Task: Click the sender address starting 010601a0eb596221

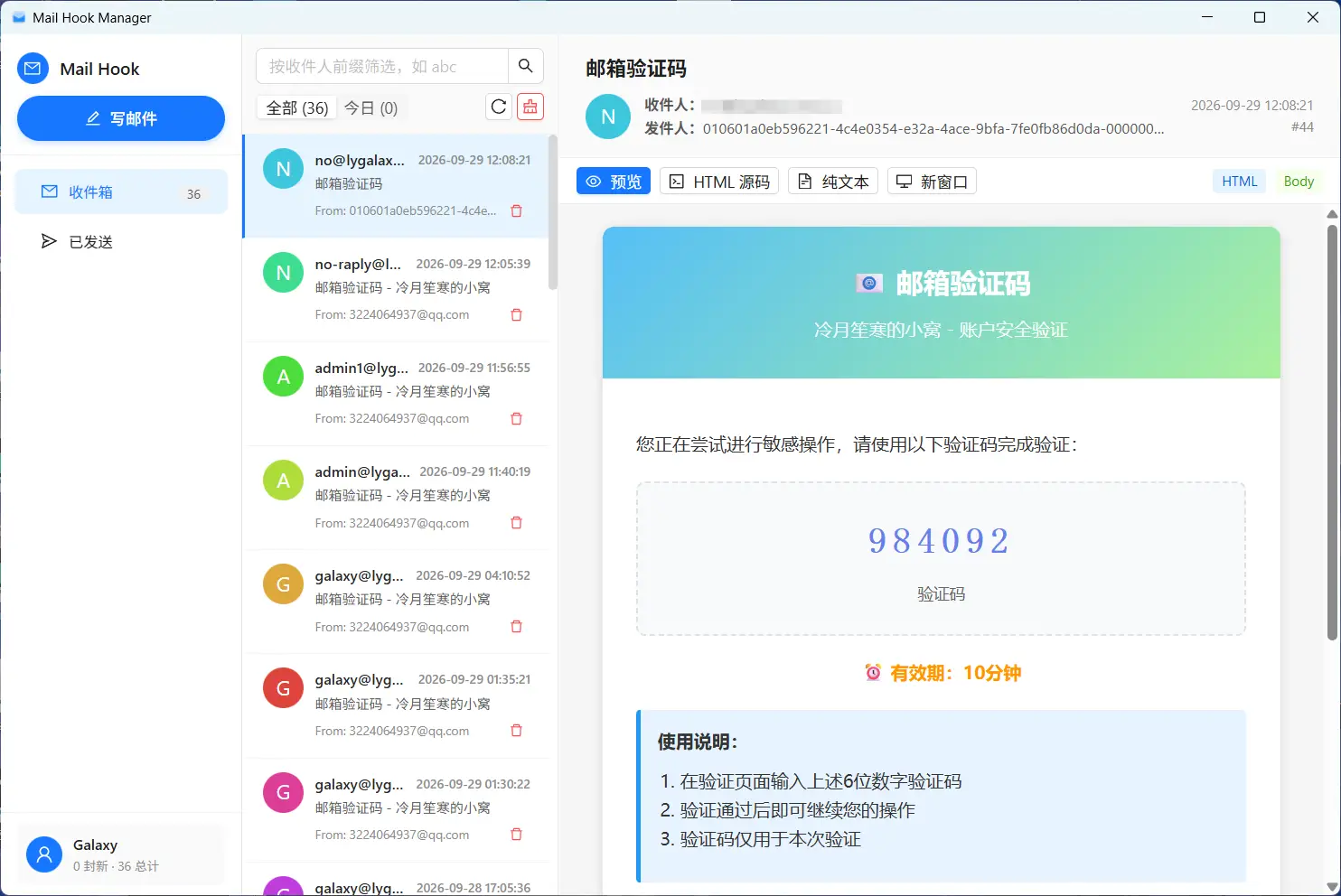Action: [x=933, y=128]
